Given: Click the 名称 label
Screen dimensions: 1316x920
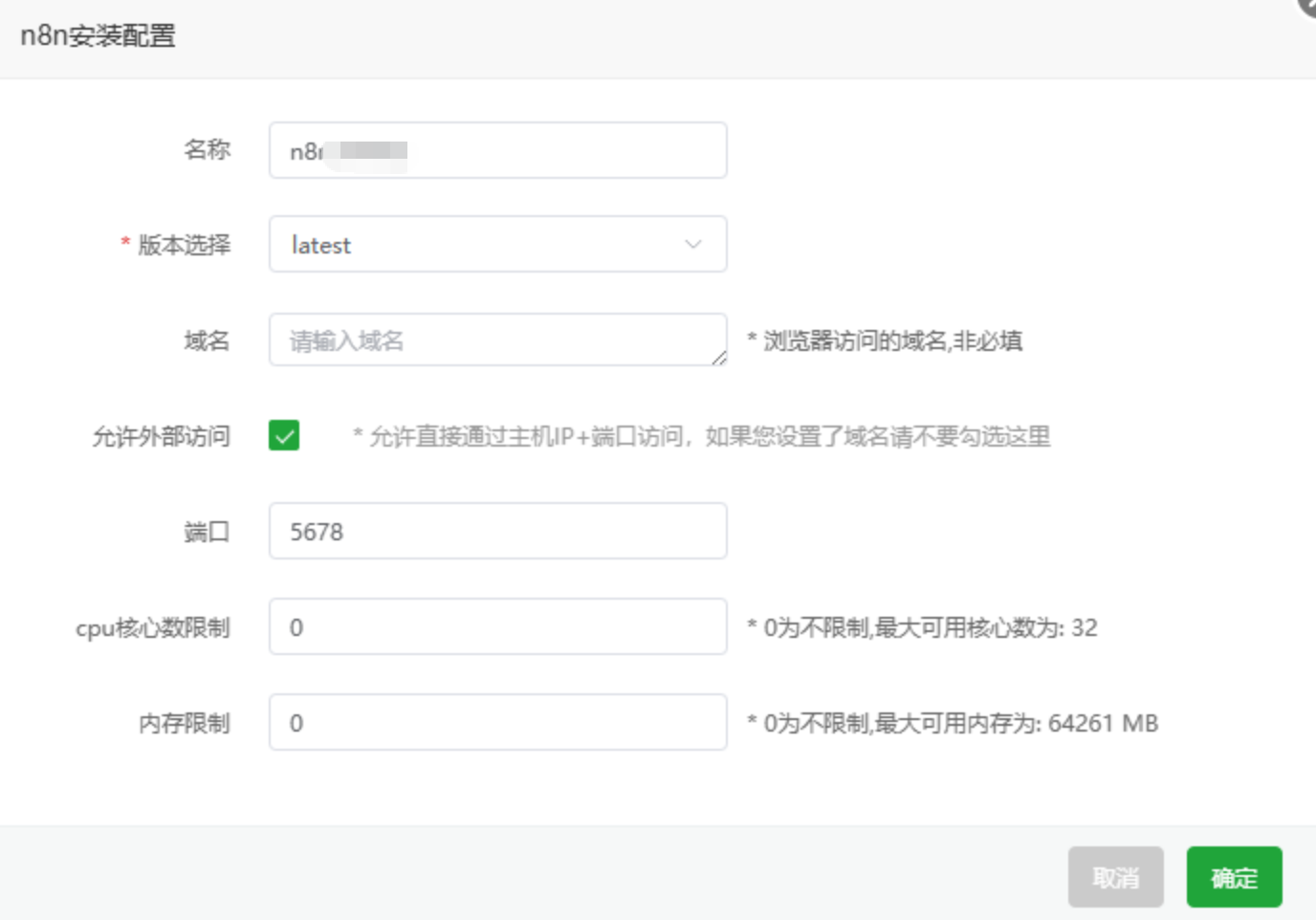Looking at the screenshot, I should click(x=207, y=150).
